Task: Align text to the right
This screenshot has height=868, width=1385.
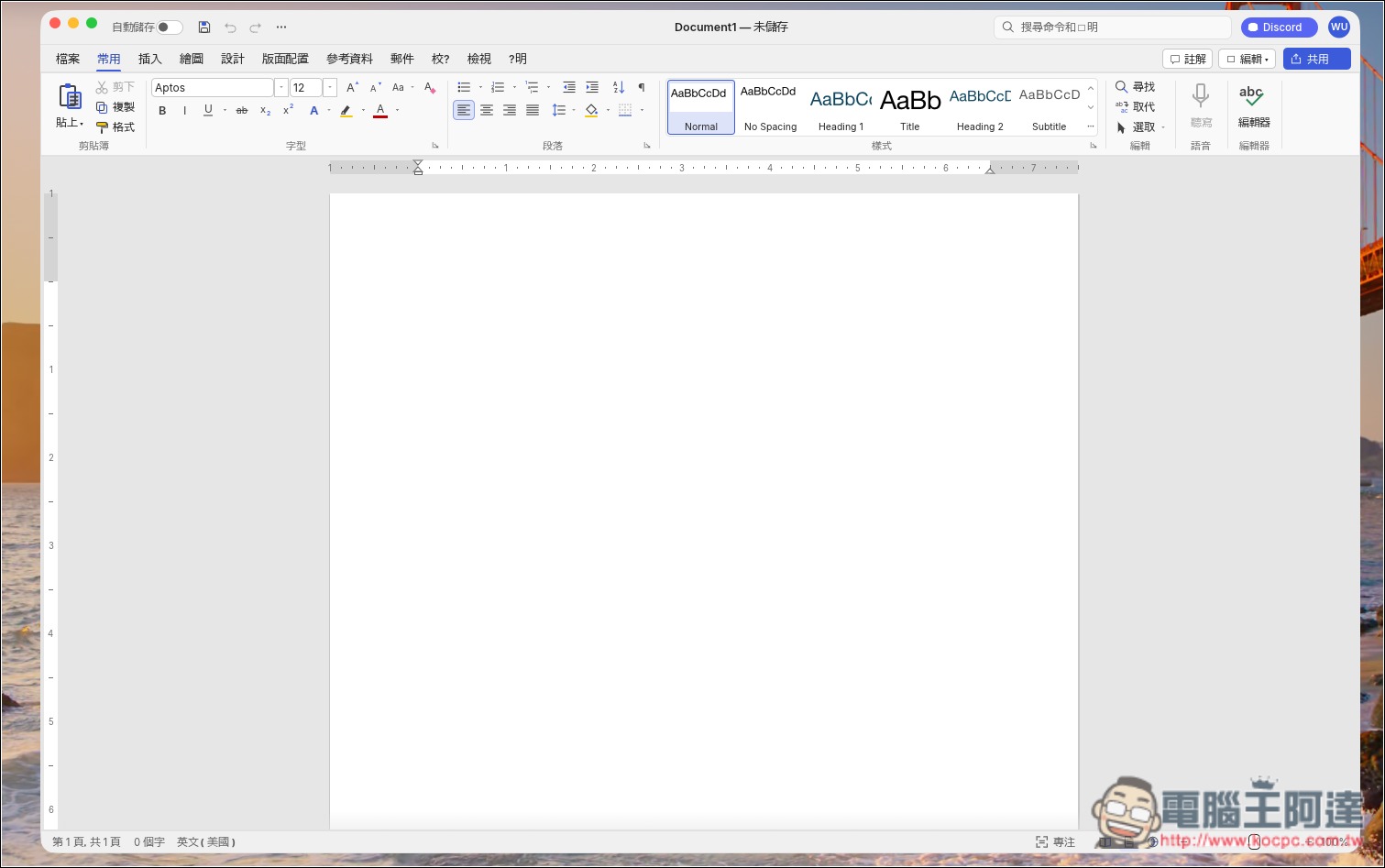Action: (510, 110)
